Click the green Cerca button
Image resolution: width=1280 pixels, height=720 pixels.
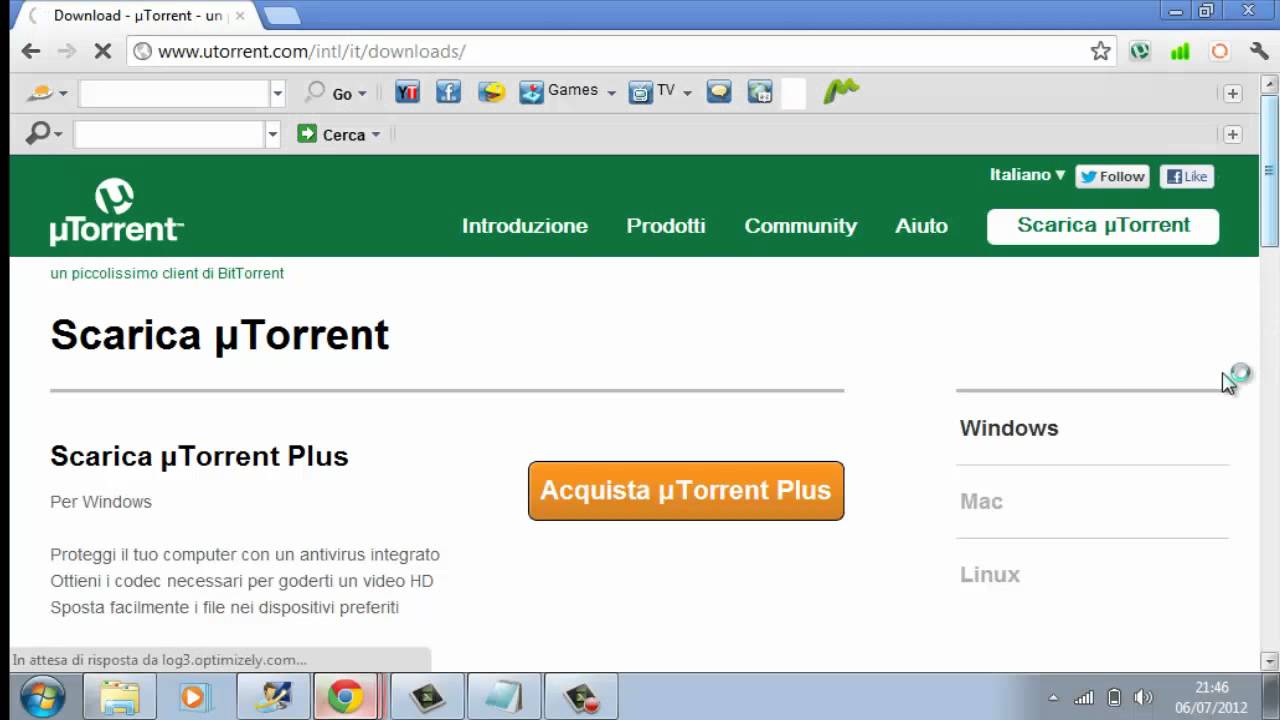click(332, 134)
